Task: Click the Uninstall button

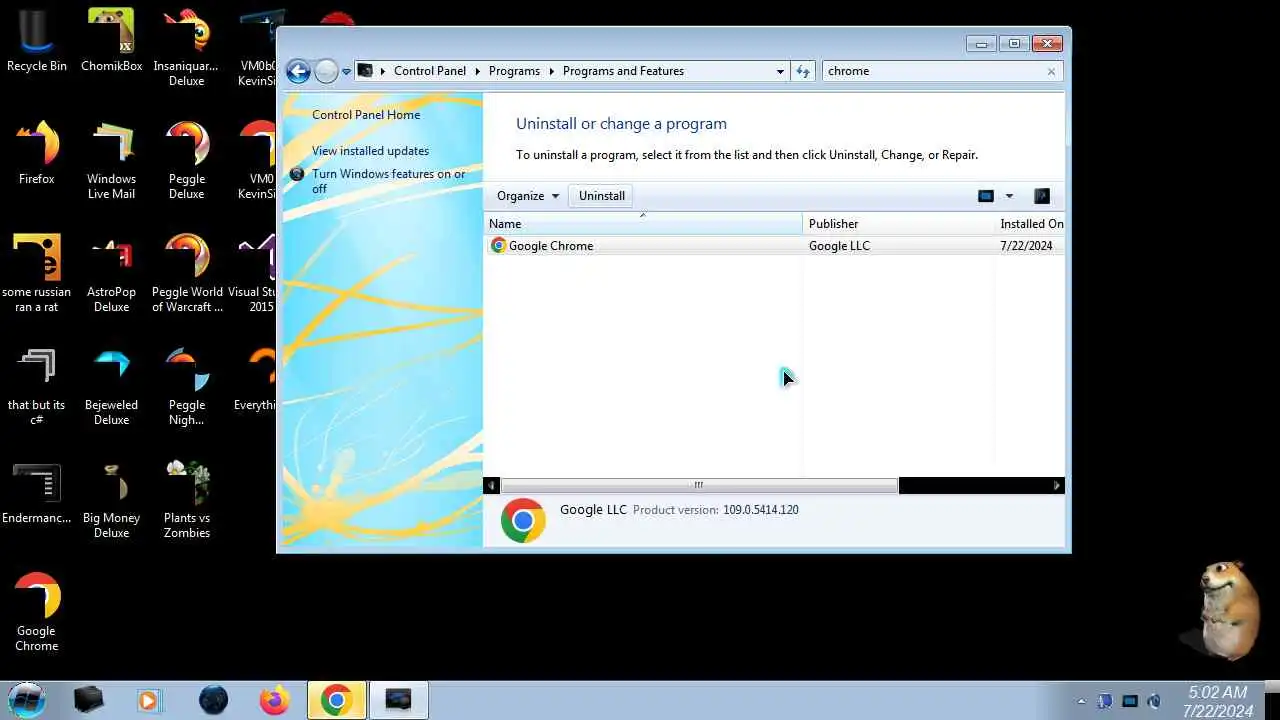Action: point(602,196)
